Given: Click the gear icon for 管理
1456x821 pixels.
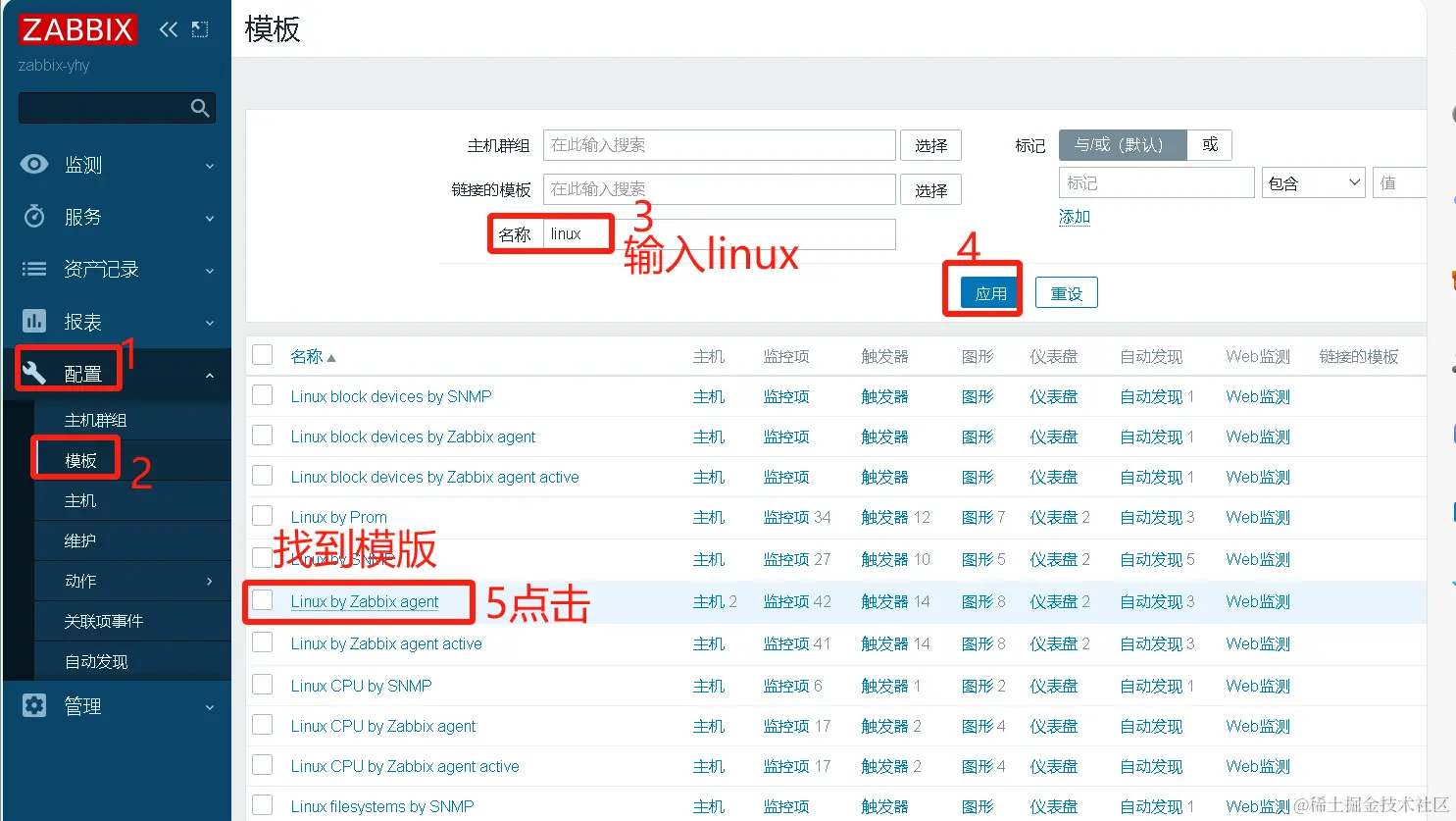Looking at the screenshot, I should pos(34,705).
